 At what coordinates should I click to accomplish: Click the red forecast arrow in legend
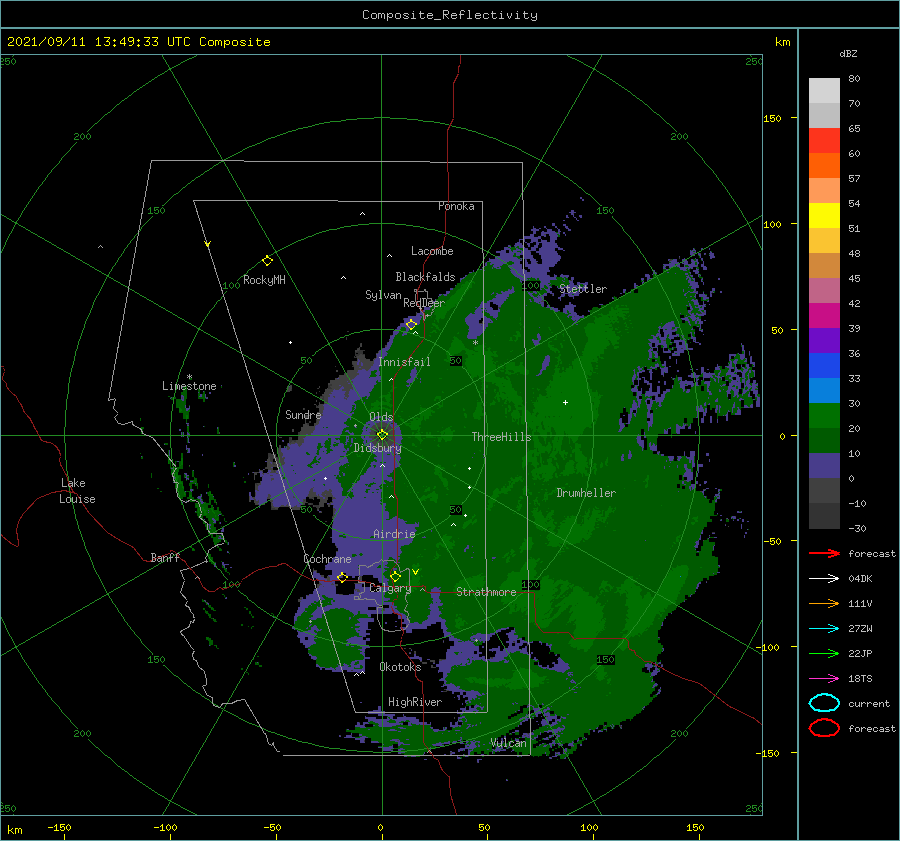(x=824, y=553)
